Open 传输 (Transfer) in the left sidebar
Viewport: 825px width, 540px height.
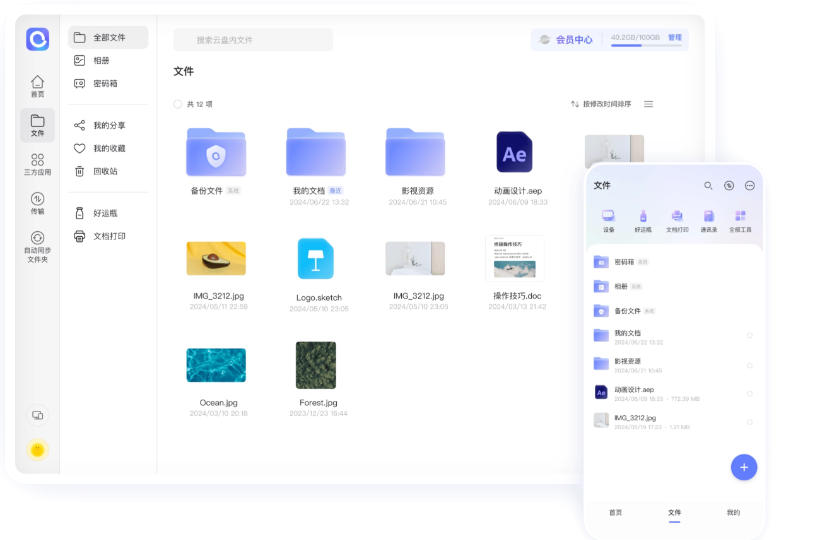(x=37, y=203)
